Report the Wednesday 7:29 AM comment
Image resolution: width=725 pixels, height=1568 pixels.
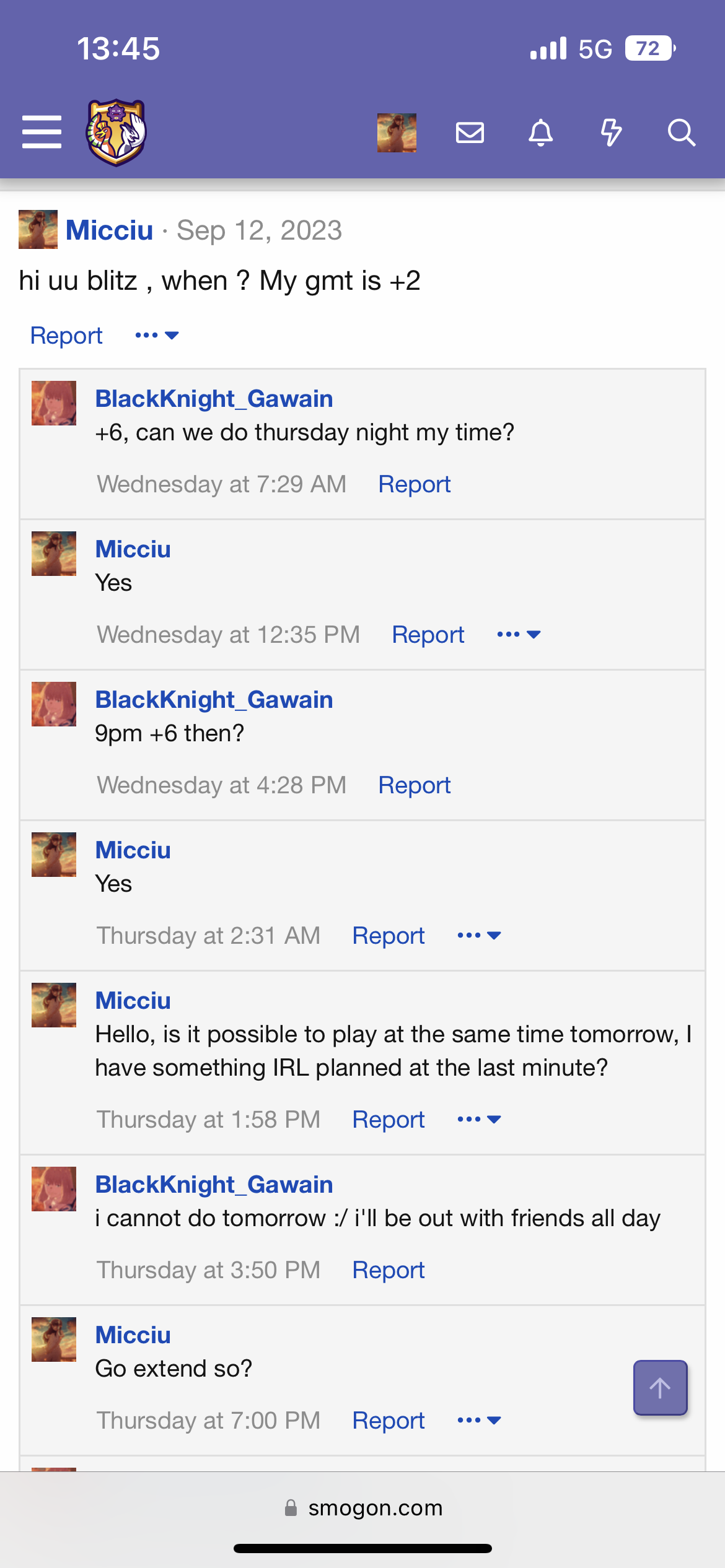(414, 484)
